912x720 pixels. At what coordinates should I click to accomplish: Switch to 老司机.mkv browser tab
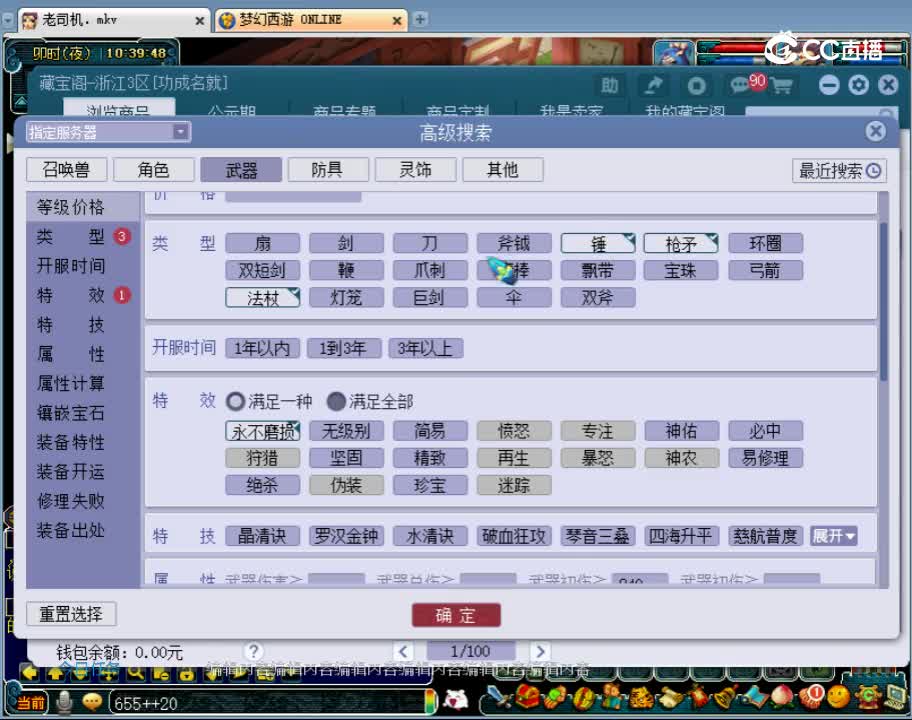coord(113,20)
